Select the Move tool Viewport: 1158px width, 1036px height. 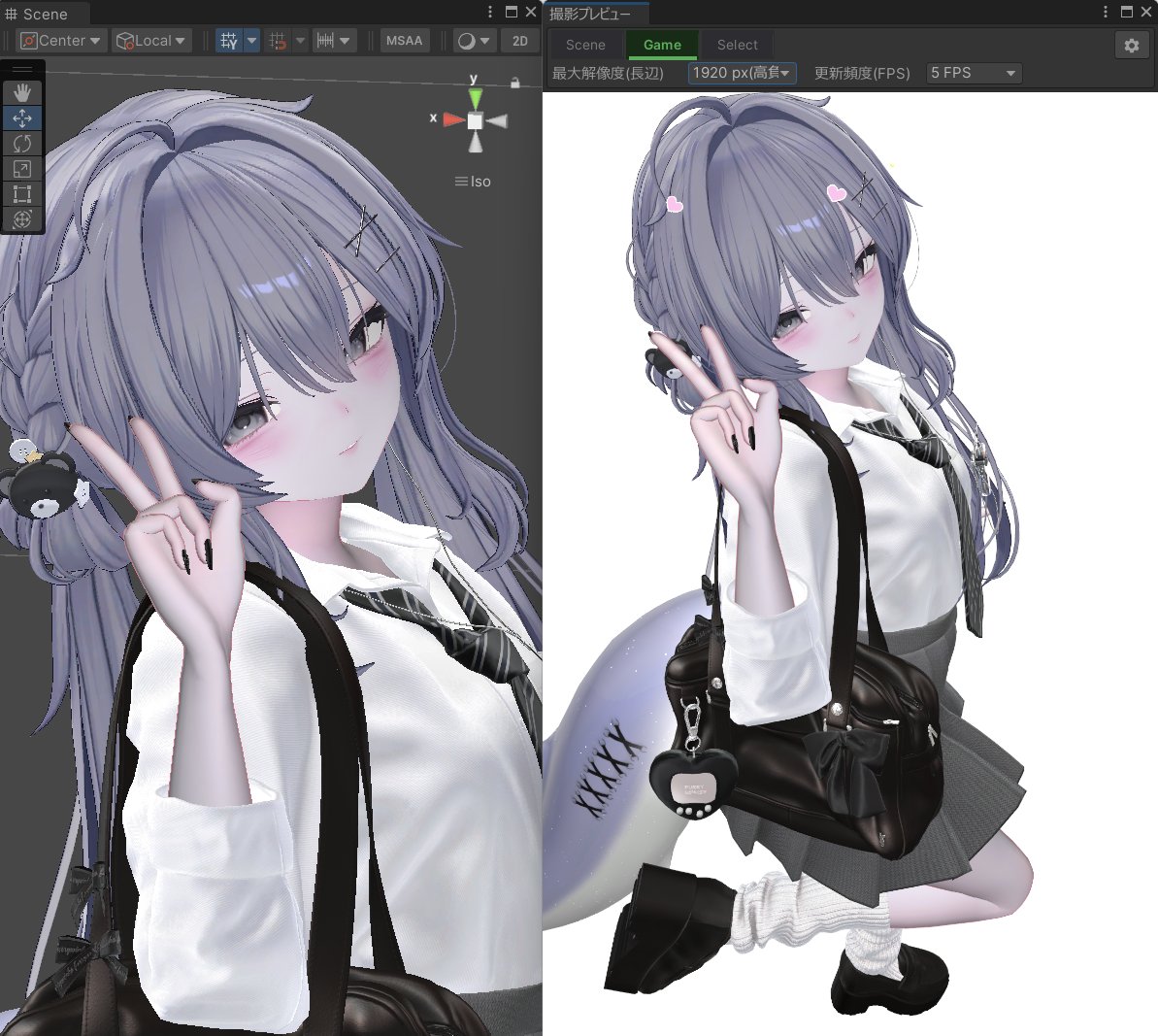pyautogui.click(x=22, y=118)
